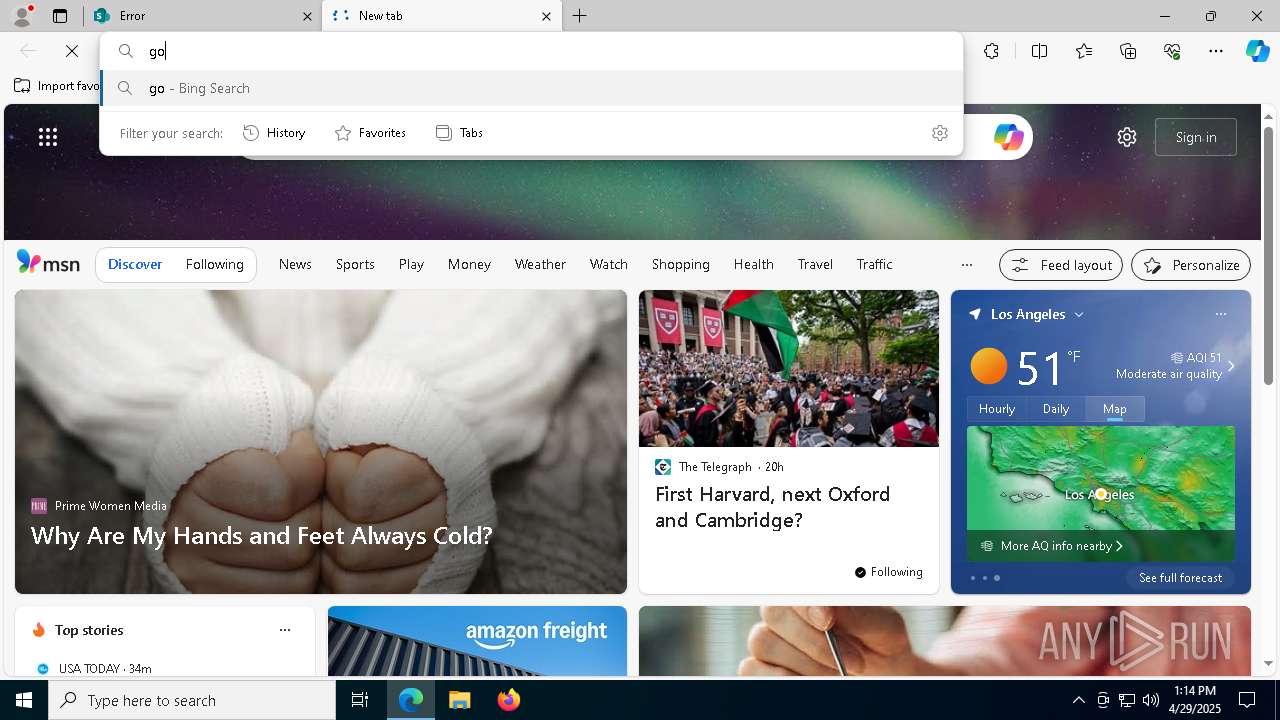Open the Money section

pos(469,264)
